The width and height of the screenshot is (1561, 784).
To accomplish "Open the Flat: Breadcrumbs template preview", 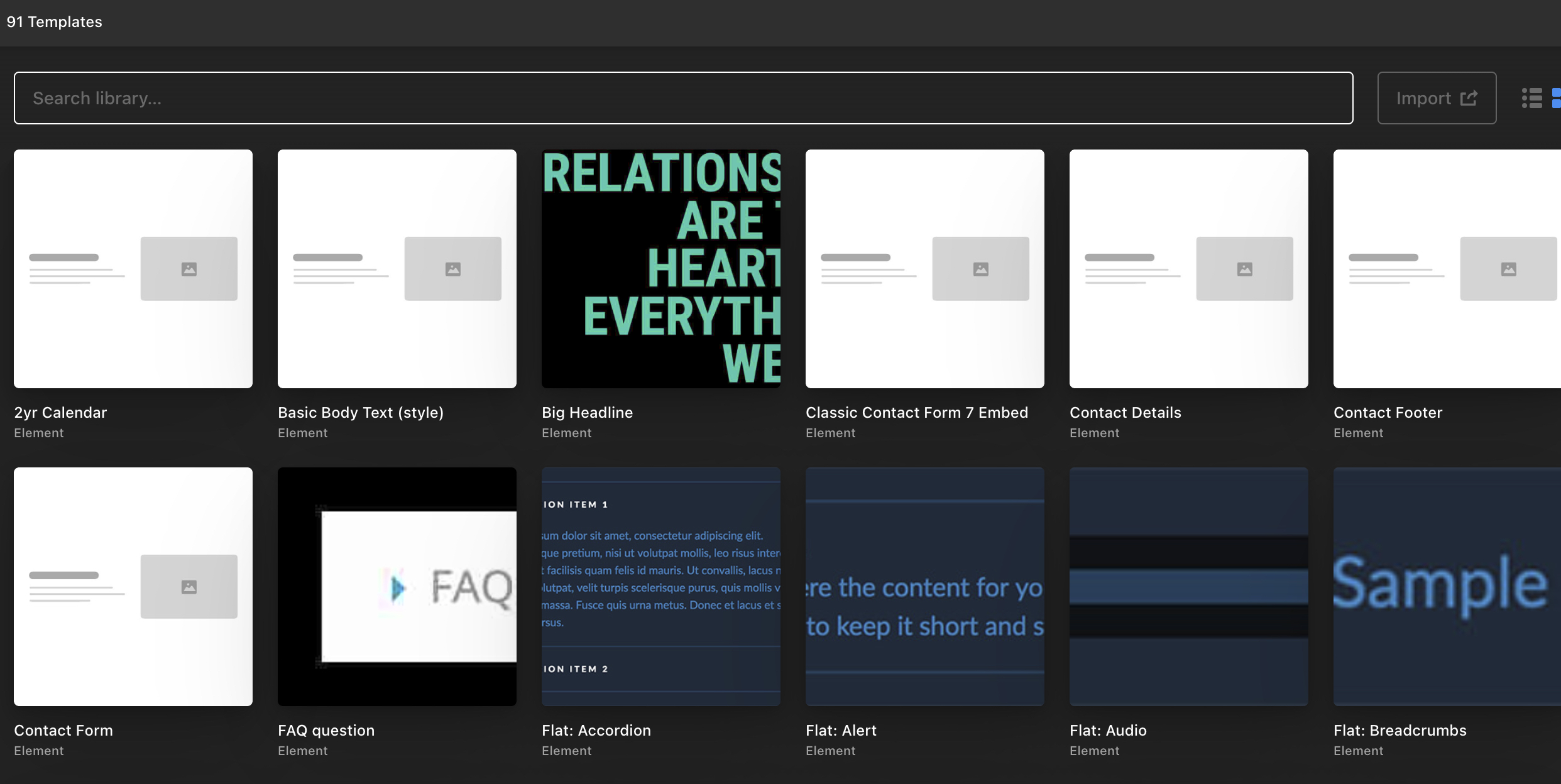I will coord(1447,586).
